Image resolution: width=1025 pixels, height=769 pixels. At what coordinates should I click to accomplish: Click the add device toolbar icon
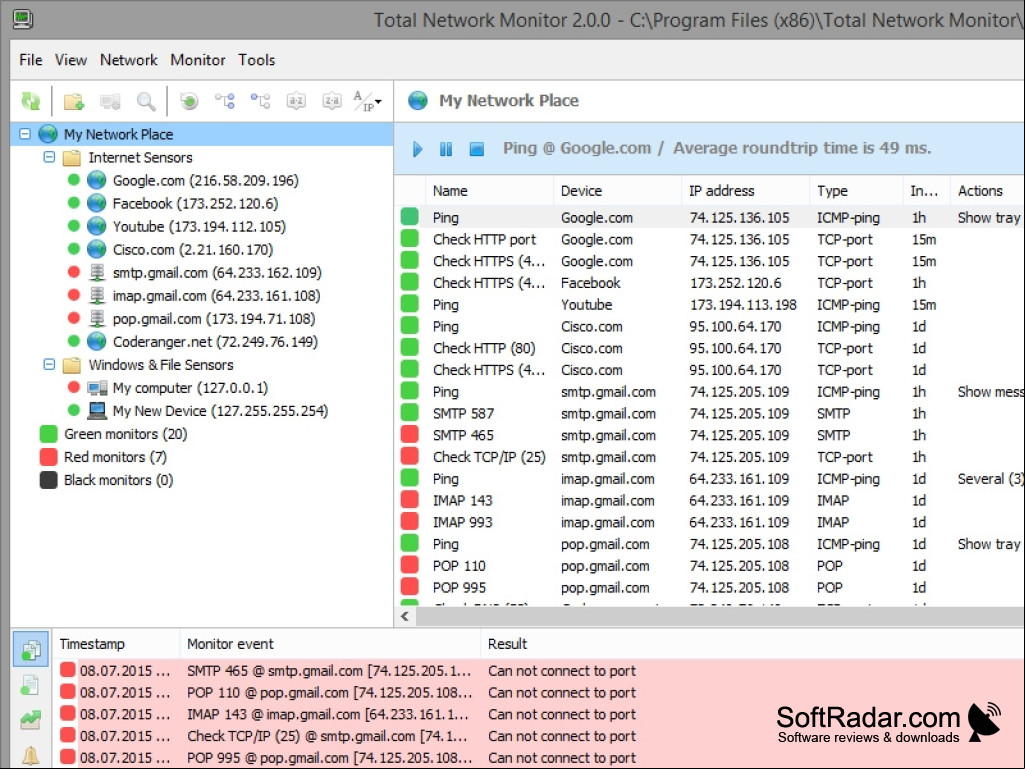point(110,101)
